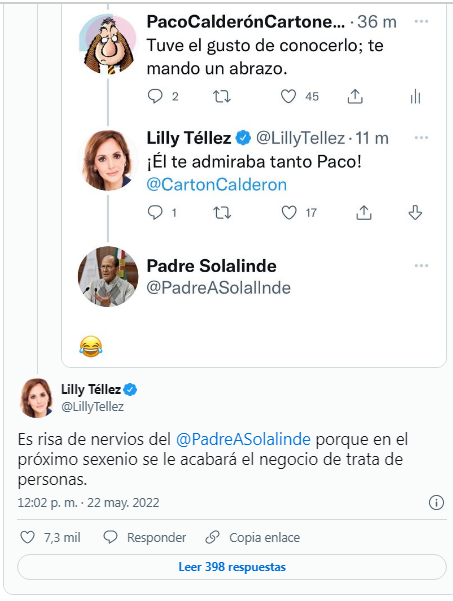Share PacoCalderón's tweet via upload icon
453x601 pixels.
(355, 97)
